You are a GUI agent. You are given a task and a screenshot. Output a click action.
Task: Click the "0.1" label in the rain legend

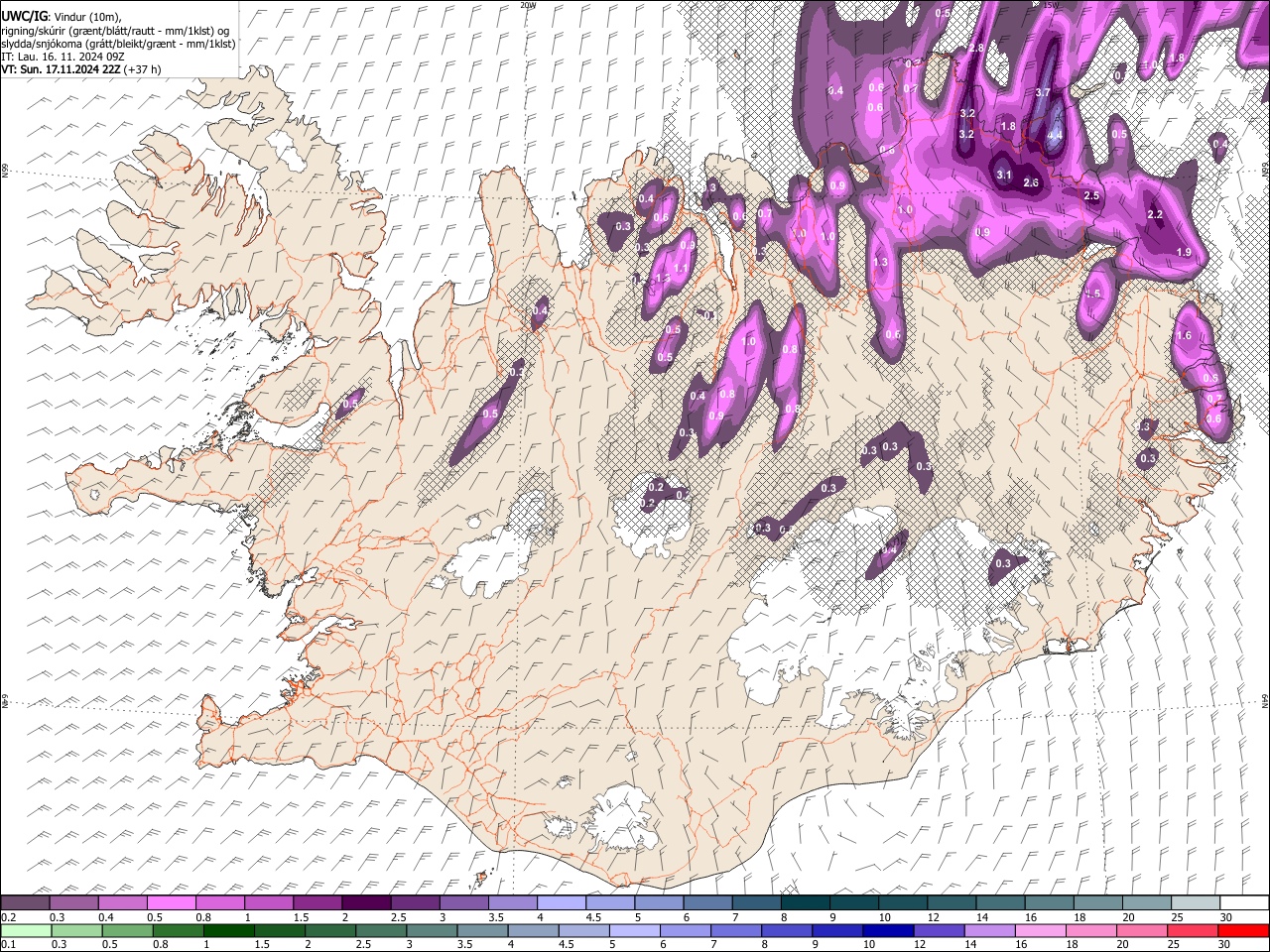pyautogui.click(x=8, y=944)
